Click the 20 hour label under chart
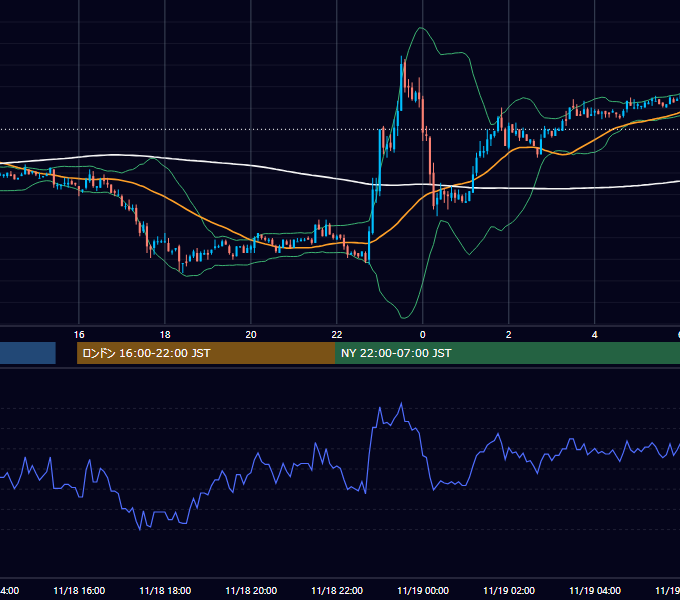680x600 pixels. click(x=251, y=335)
